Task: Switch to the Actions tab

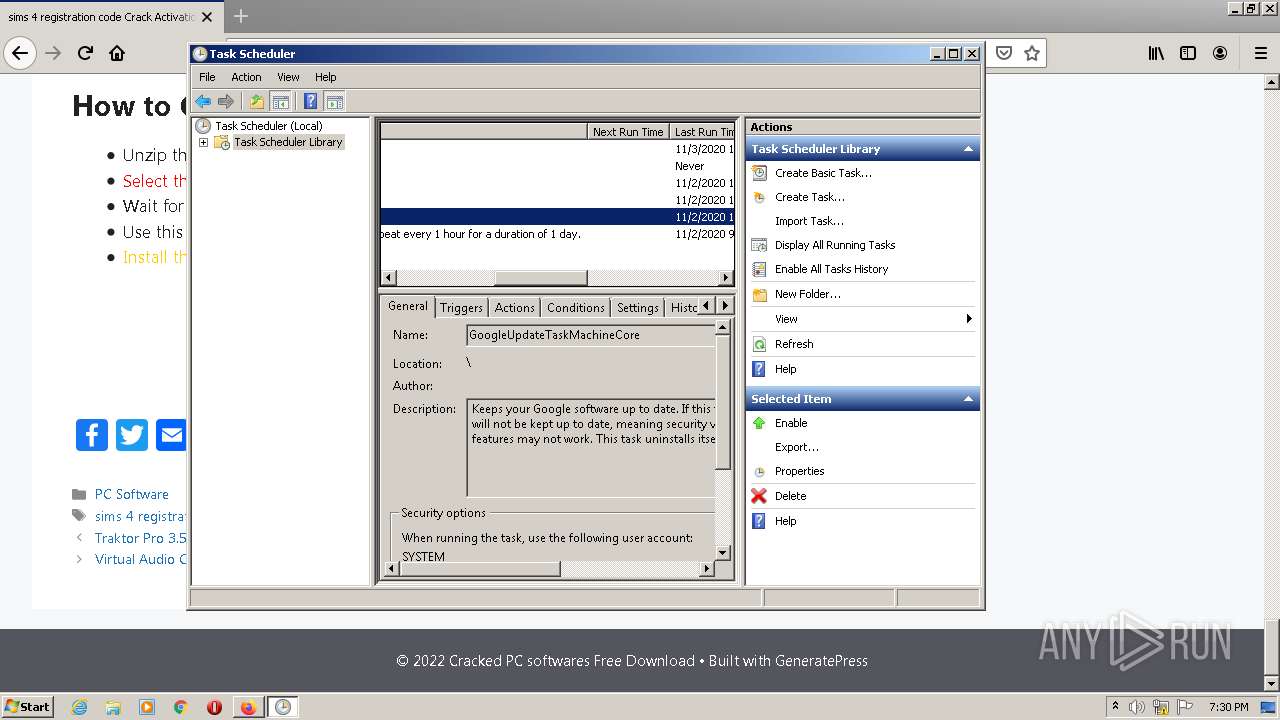Action: point(515,308)
